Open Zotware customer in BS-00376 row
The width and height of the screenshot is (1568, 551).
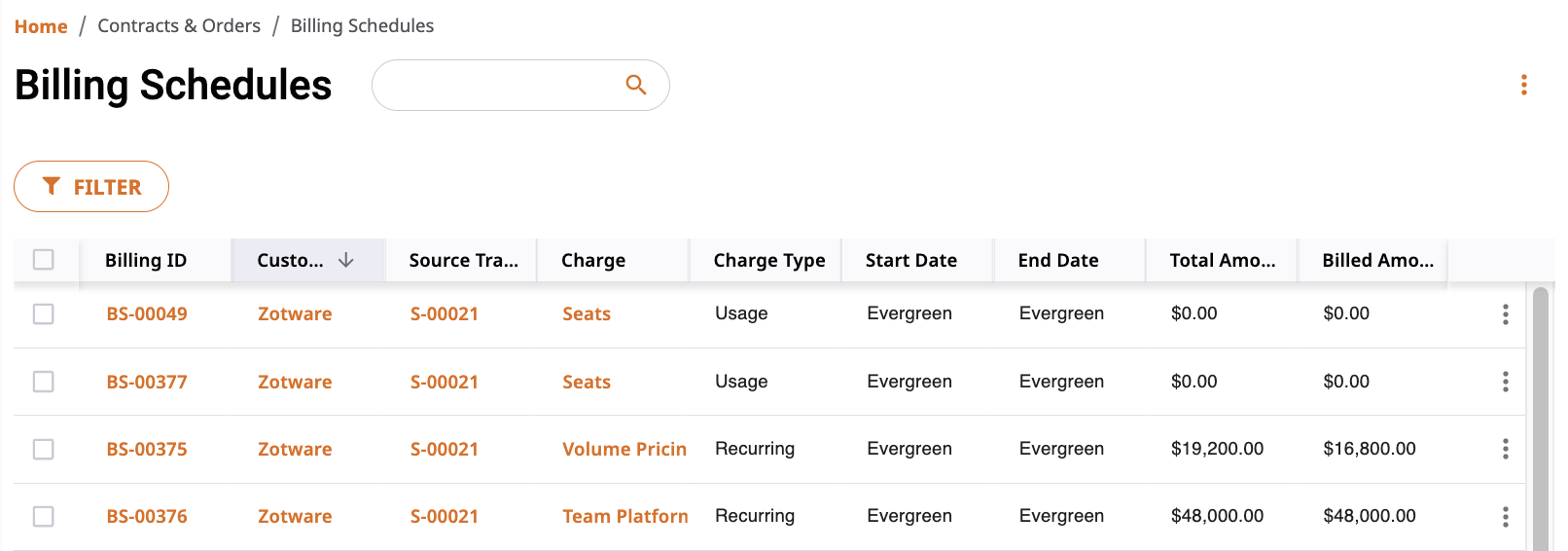coord(295,516)
